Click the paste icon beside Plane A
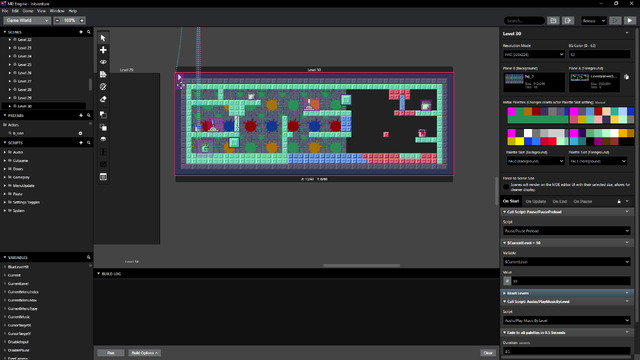The height and width of the screenshot is (360, 640). [x=627, y=77]
